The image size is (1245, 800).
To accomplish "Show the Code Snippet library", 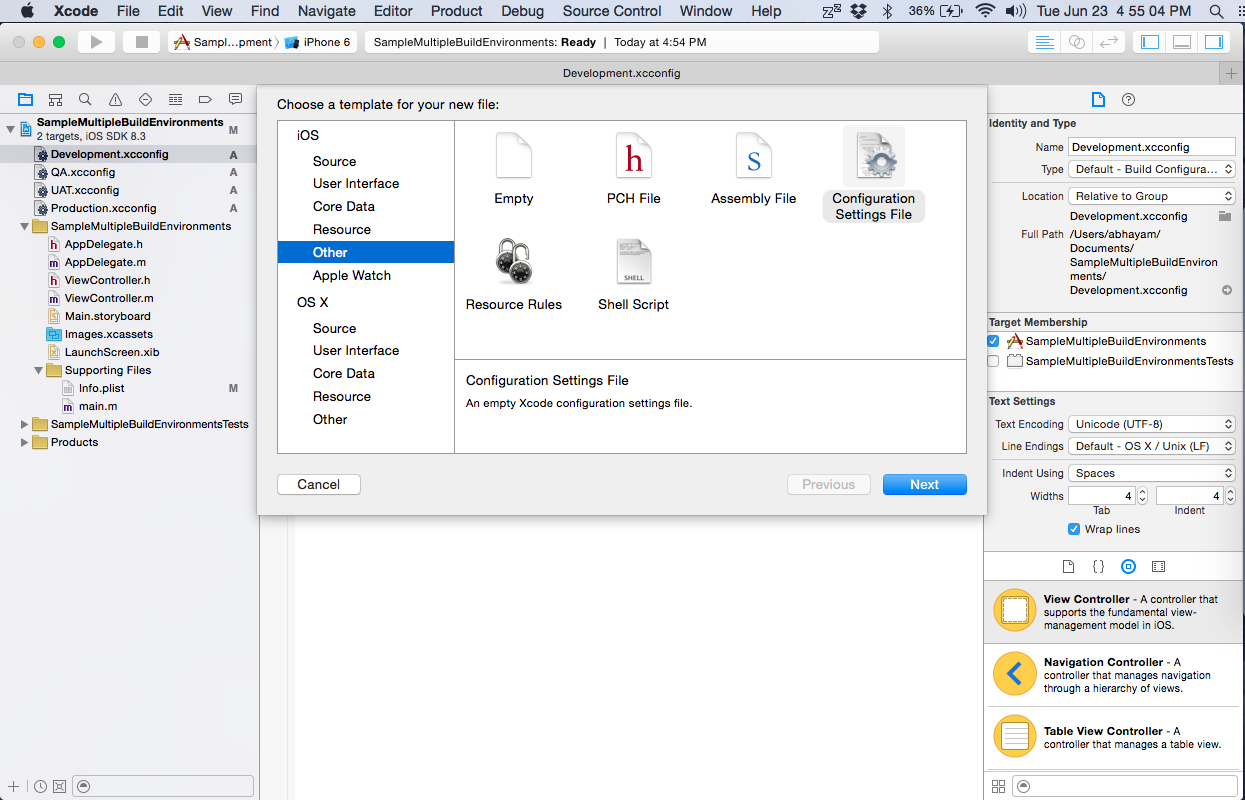I will click(1098, 566).
